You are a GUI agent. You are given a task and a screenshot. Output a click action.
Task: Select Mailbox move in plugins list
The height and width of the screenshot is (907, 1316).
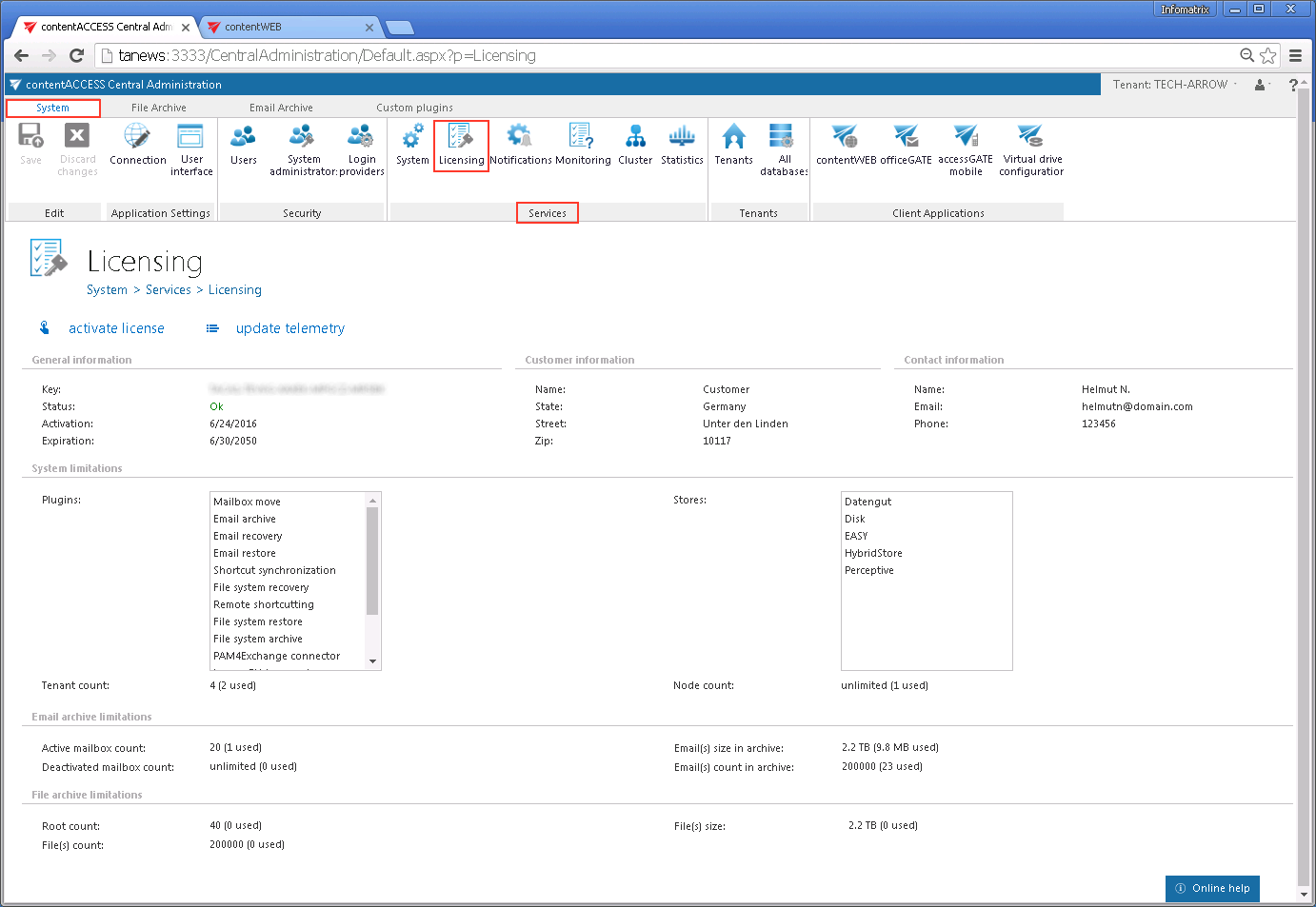[x=247, y=502]
